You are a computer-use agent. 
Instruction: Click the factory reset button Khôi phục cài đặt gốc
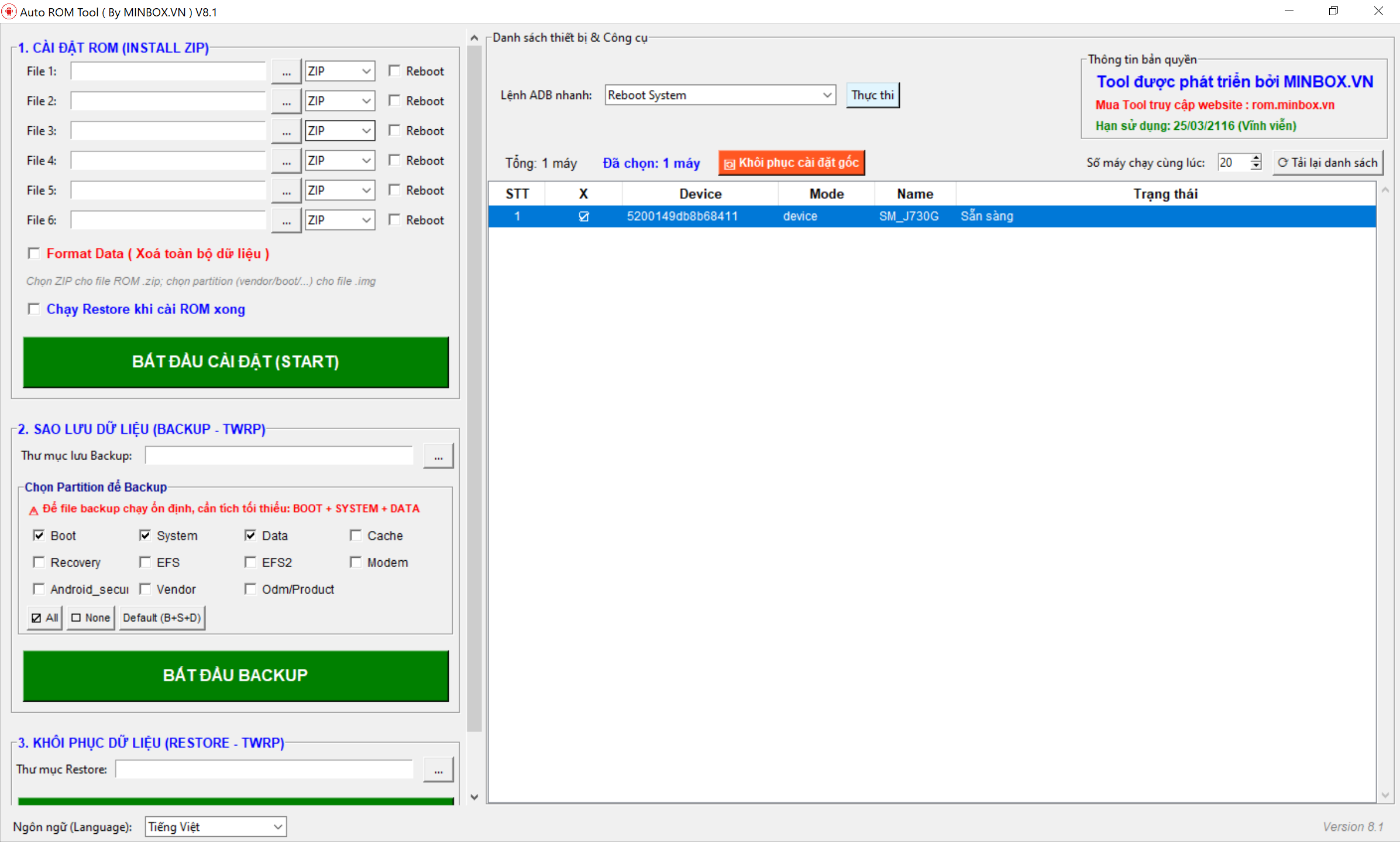(792, 163)
